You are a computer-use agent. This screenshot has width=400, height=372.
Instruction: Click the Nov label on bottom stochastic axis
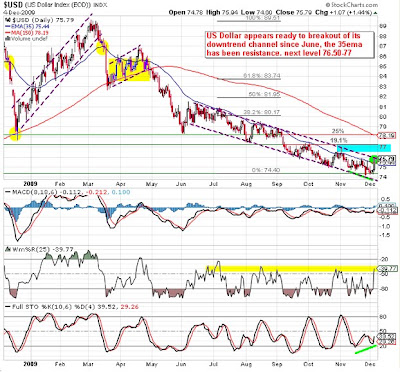pyautogui.click(x=340, y=364)
